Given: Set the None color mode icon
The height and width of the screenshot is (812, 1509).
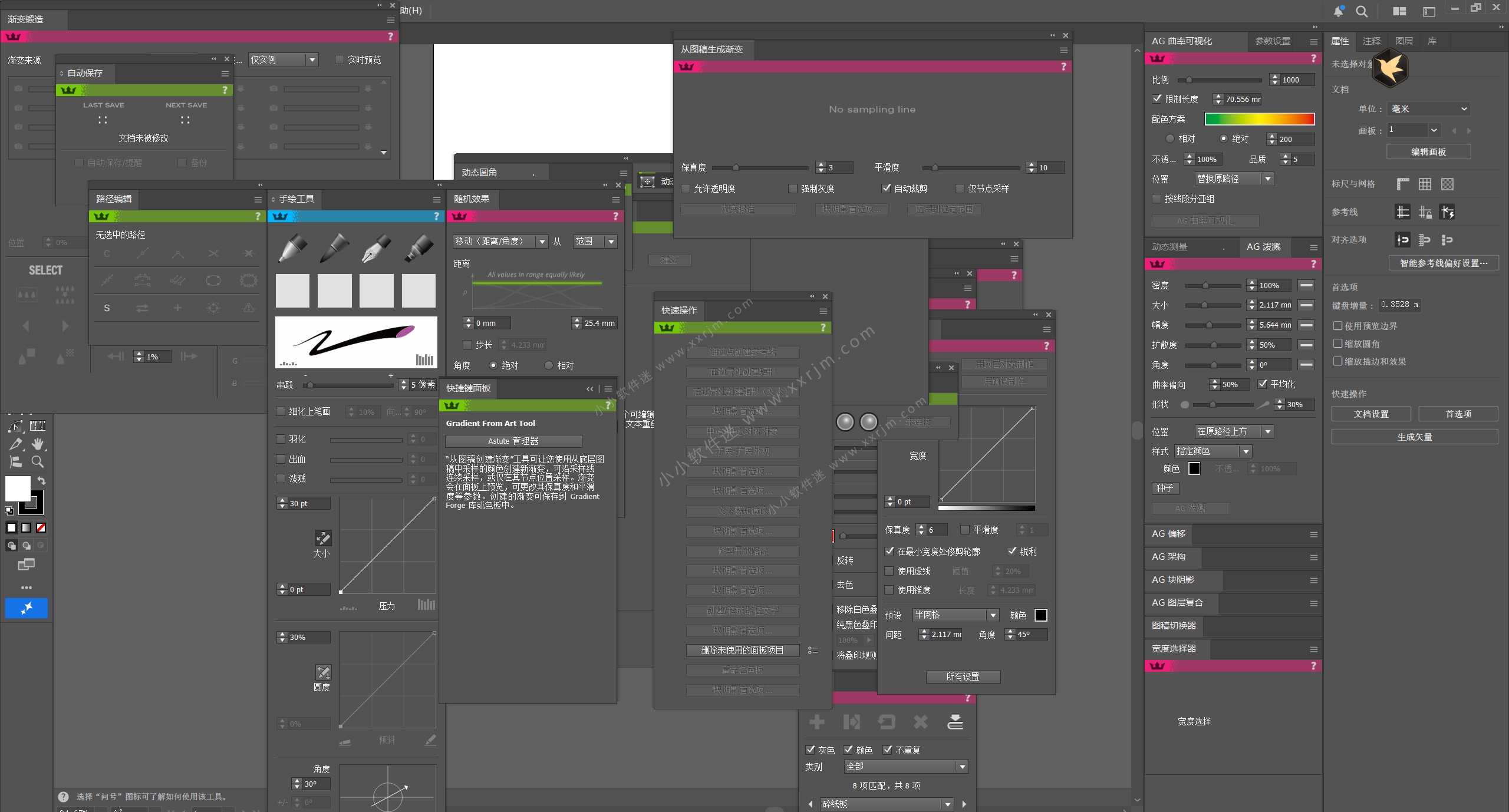Looking at the screenshot, I should click(41, 528).
